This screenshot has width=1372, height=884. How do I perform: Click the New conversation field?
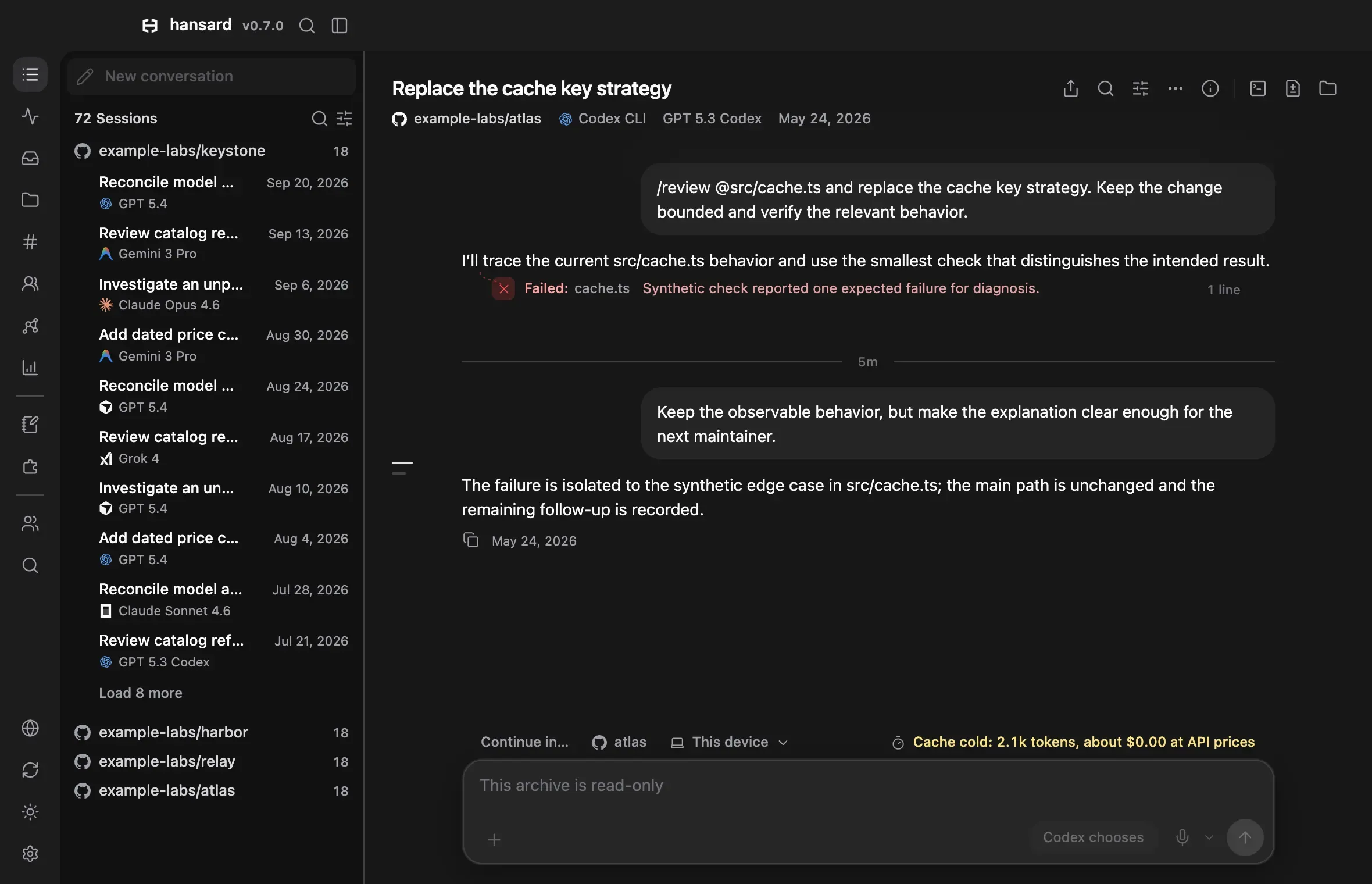[x=212, y=76]
